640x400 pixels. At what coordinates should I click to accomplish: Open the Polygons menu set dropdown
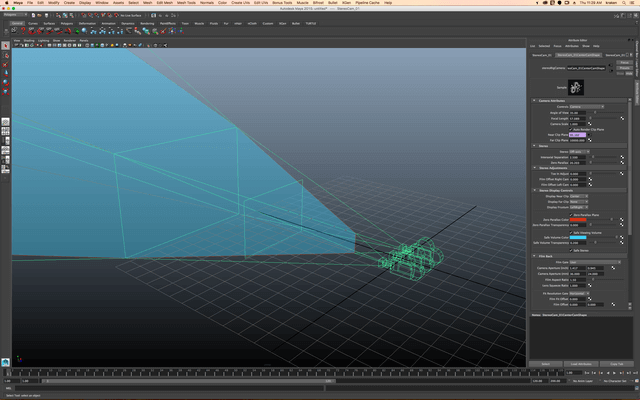[x=15, y=15]
